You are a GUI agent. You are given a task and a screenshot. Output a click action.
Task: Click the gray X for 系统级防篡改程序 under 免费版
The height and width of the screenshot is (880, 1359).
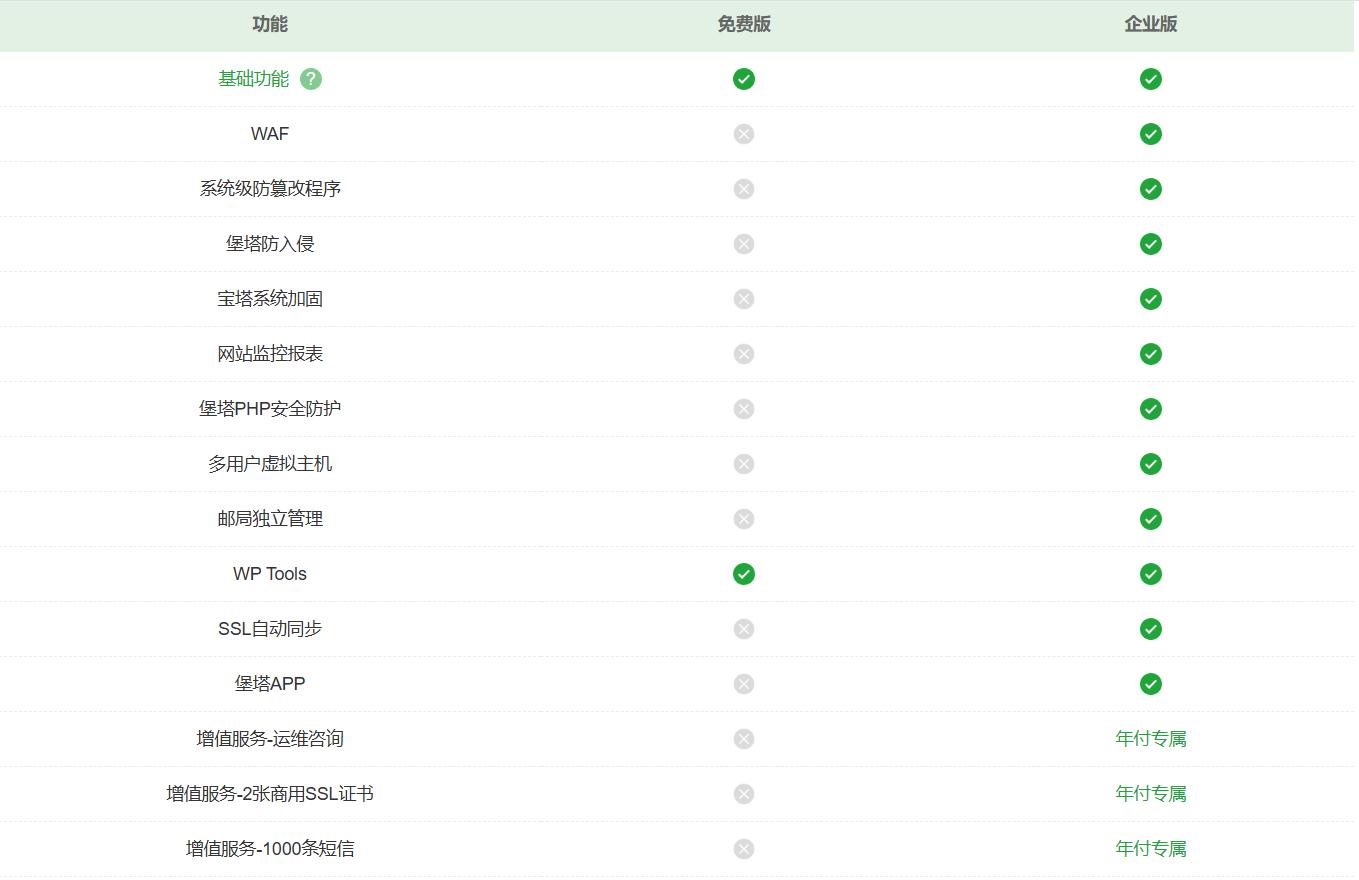pos(743,189)
